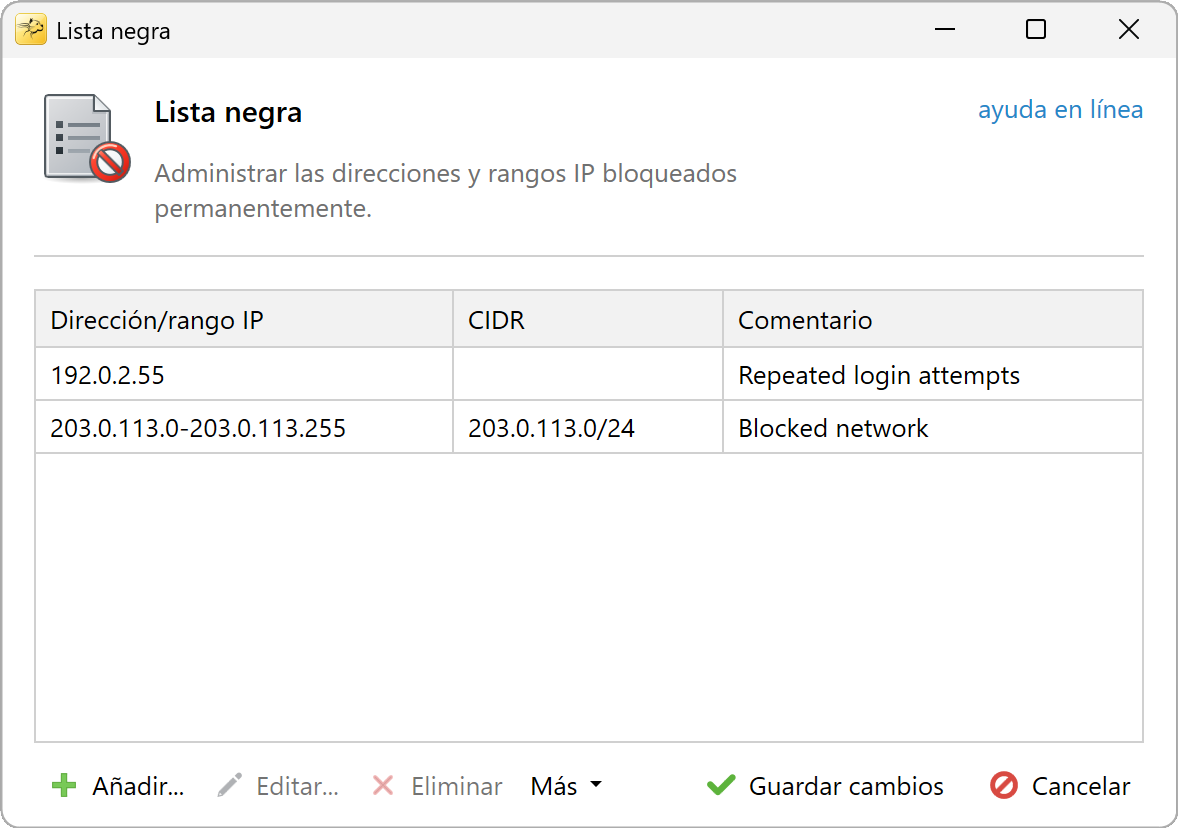Viewport: 1178px width, 828px height.
Task: Click the pencil Editar icon
Action: [x=229, y=785]
